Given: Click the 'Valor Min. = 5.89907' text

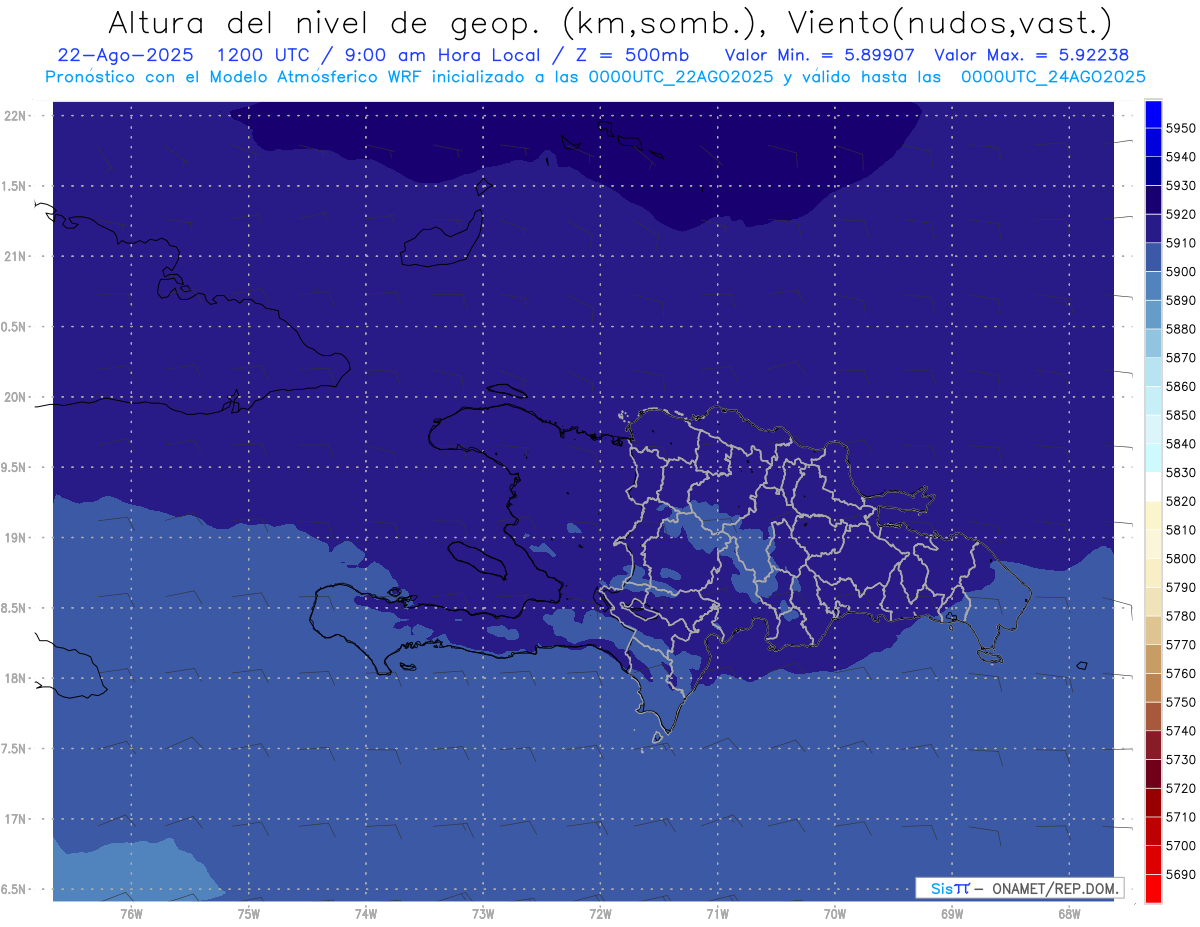Looking at the screenshot, I should click(x=820, y=55).
